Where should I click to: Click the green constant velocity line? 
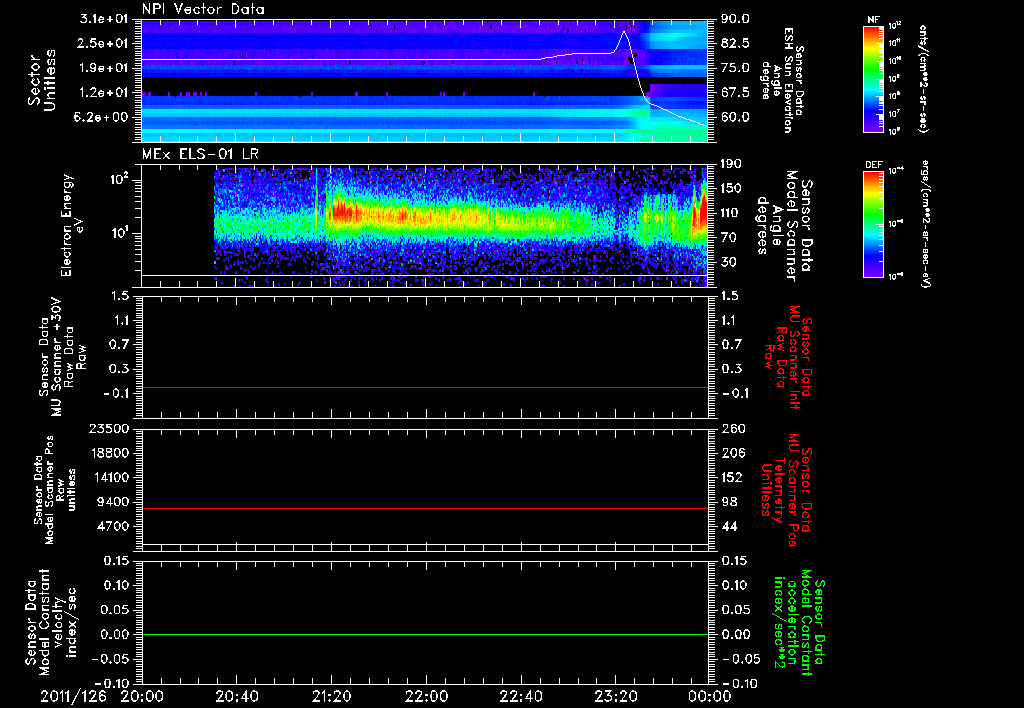425,634
